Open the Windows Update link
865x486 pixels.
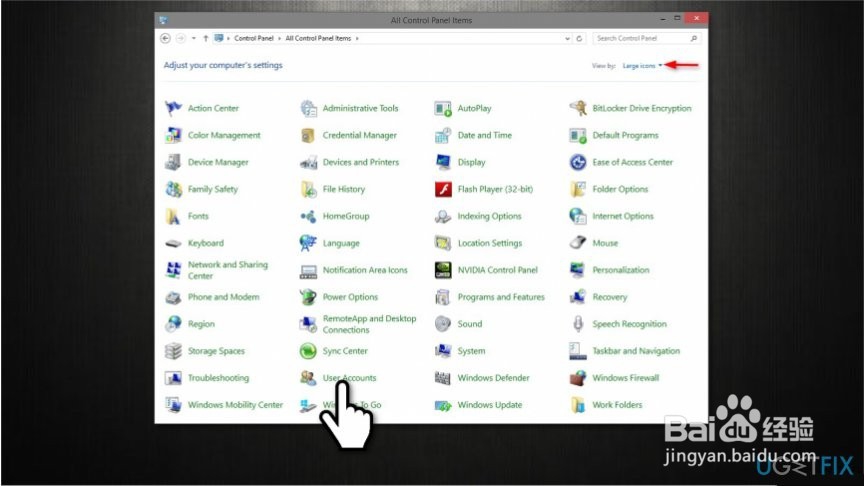(490, 405)
